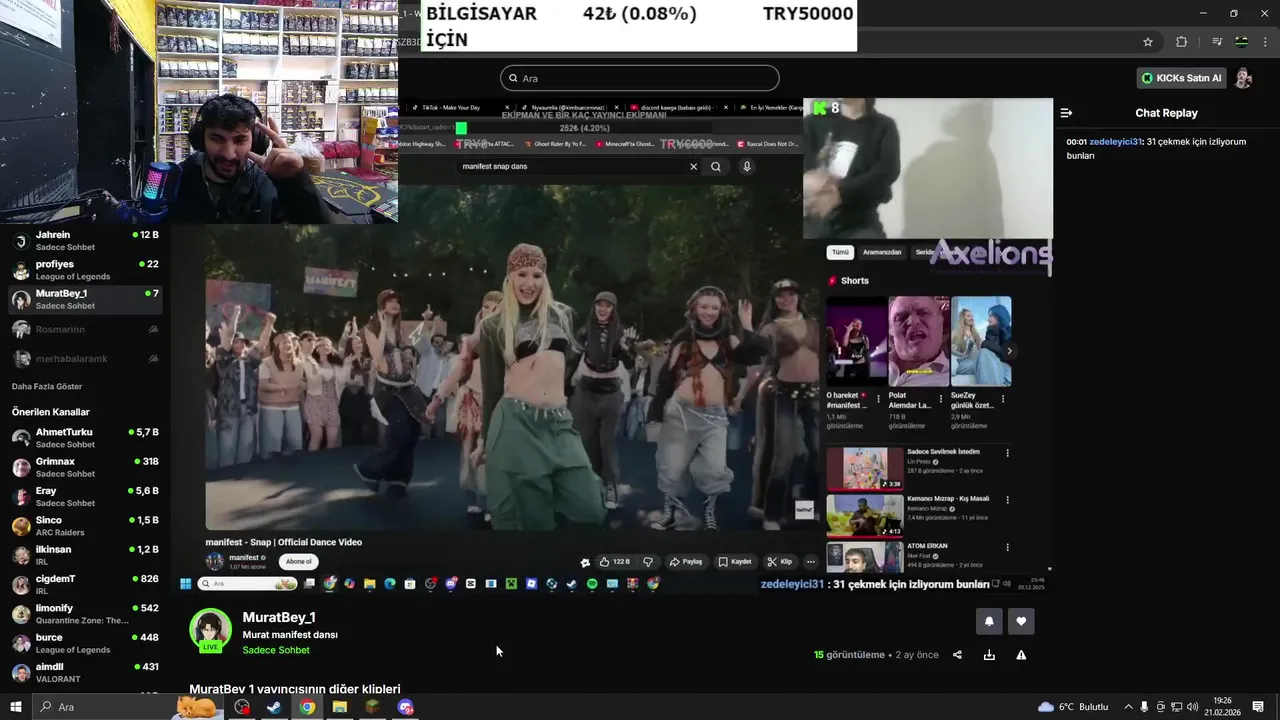Download the clip with download icon
The height and width of the screenshot is (720, 1280).
coord(989,655)
